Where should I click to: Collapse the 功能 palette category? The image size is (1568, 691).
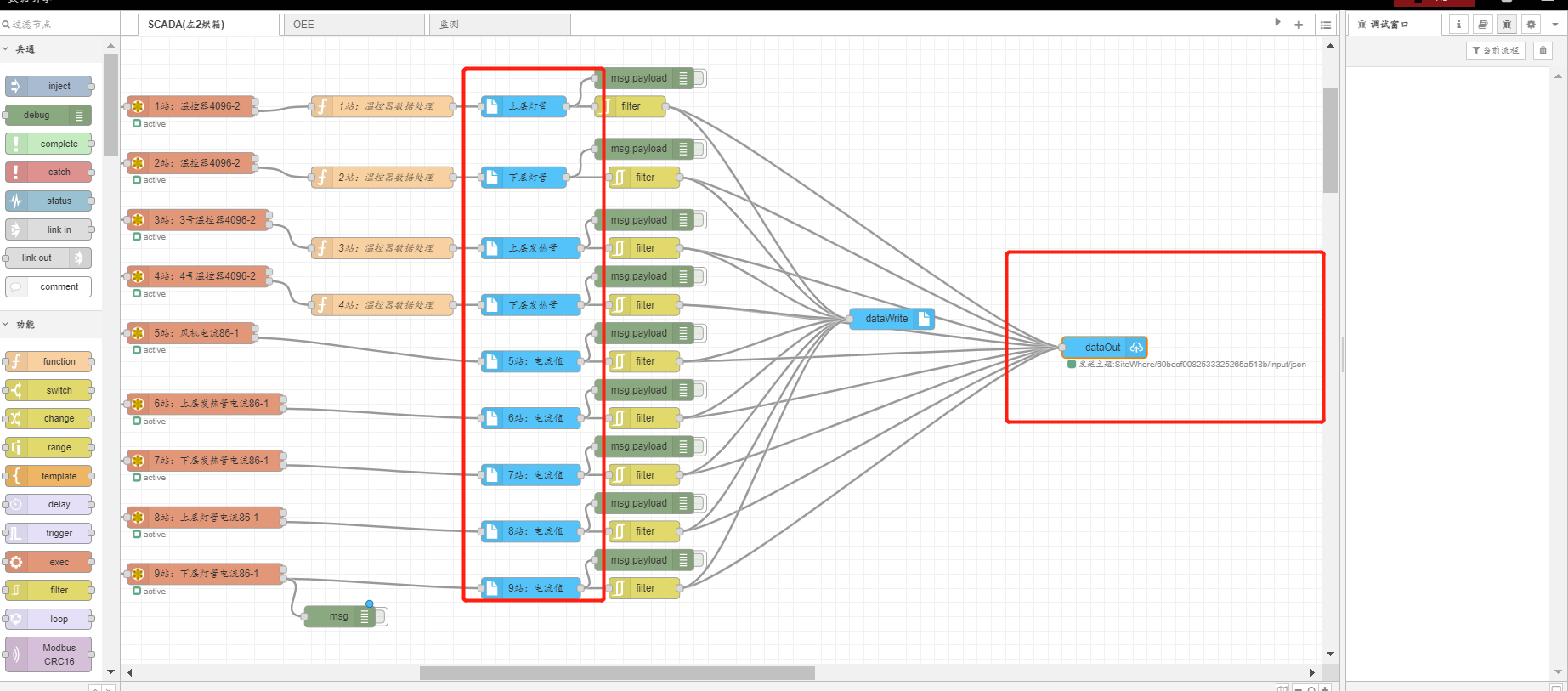coord(7,325)
